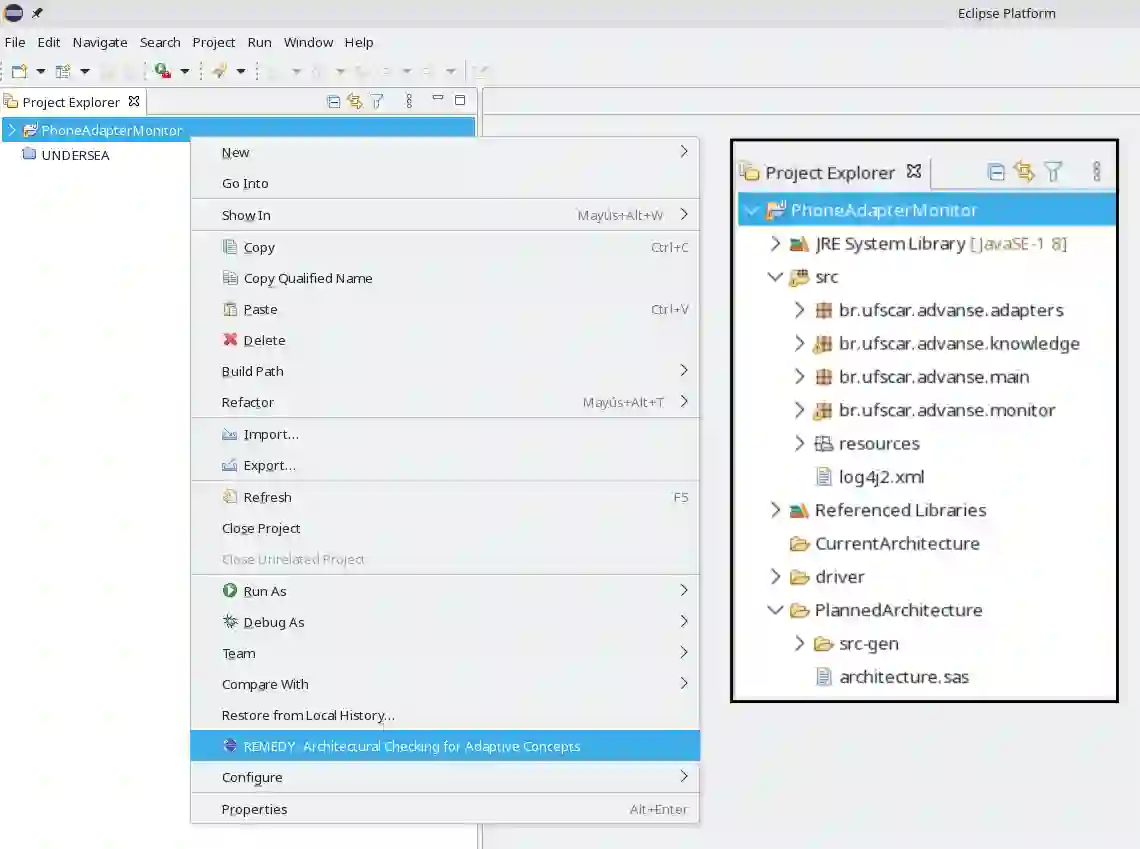Choose Import... in the context menu
The image size is (1140, 849).
coord(445,434)
